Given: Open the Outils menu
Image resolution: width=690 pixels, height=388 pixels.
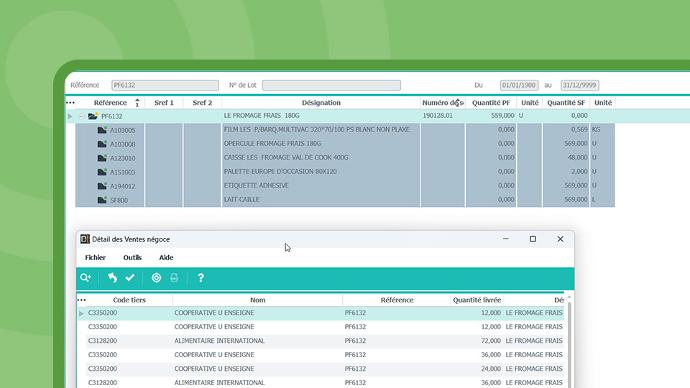Looking at the screenshot, I should click(x=132, y=257).
